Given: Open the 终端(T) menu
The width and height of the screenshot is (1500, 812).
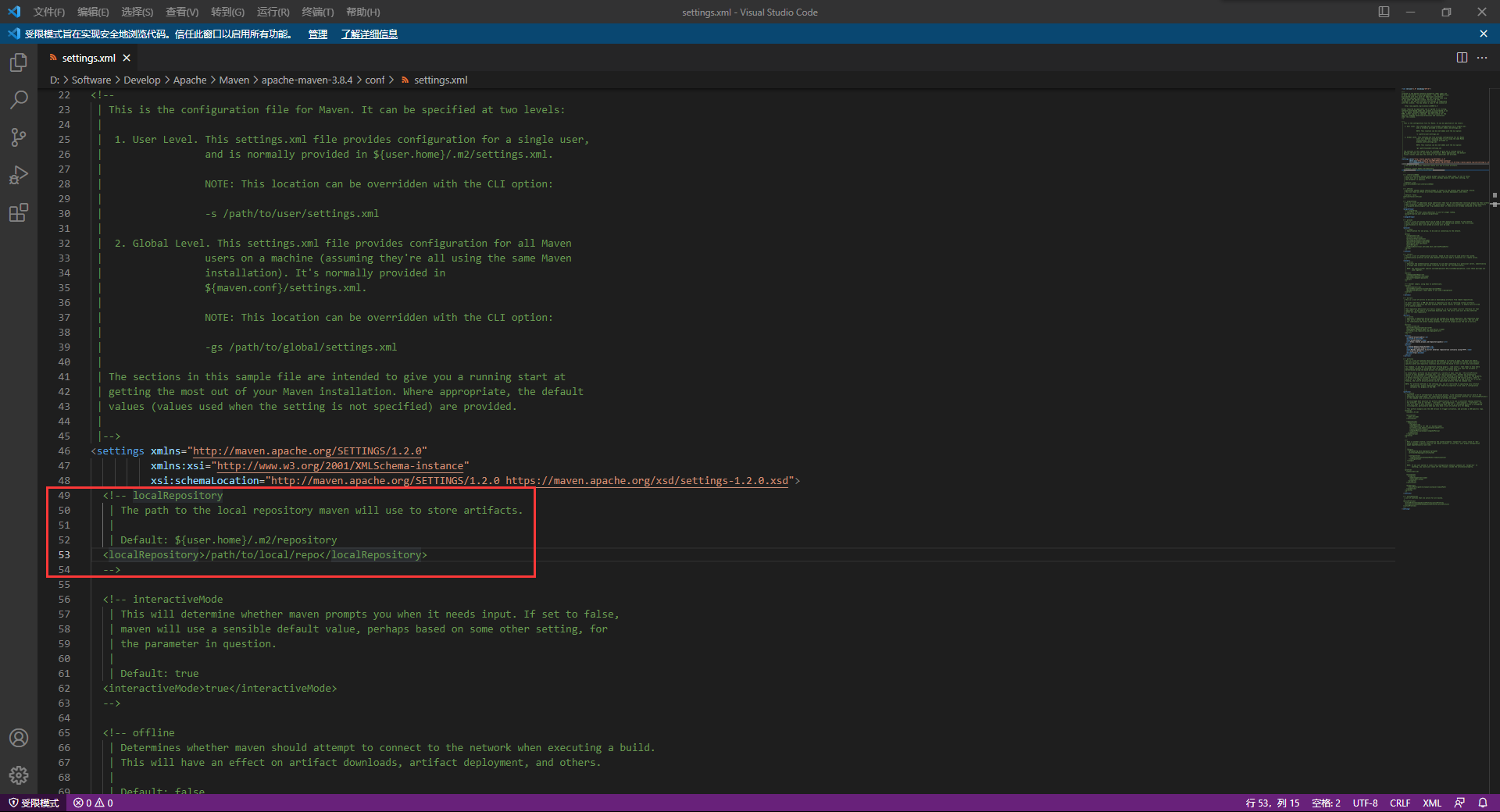Looking at the screenshot, I should (317, 12).
